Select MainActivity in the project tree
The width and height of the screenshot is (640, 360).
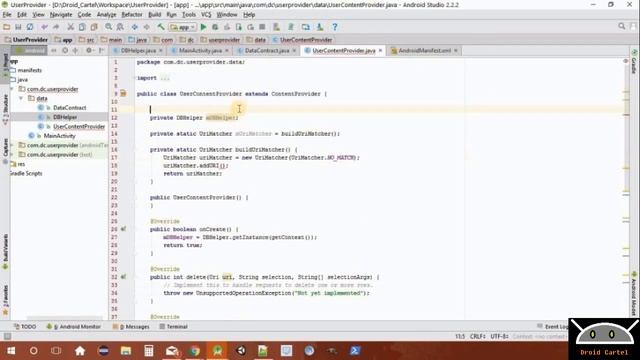[x=60, y=136]
